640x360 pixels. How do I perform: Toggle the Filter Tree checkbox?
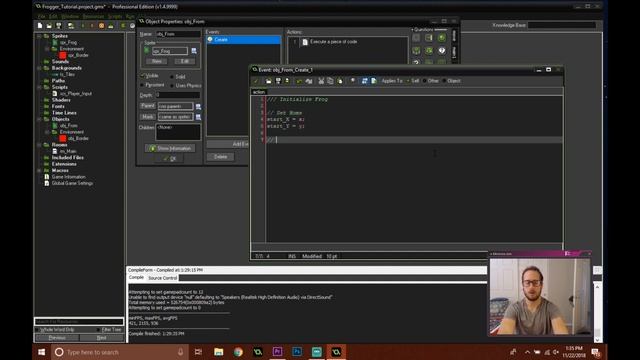click(x=98, y=329)
